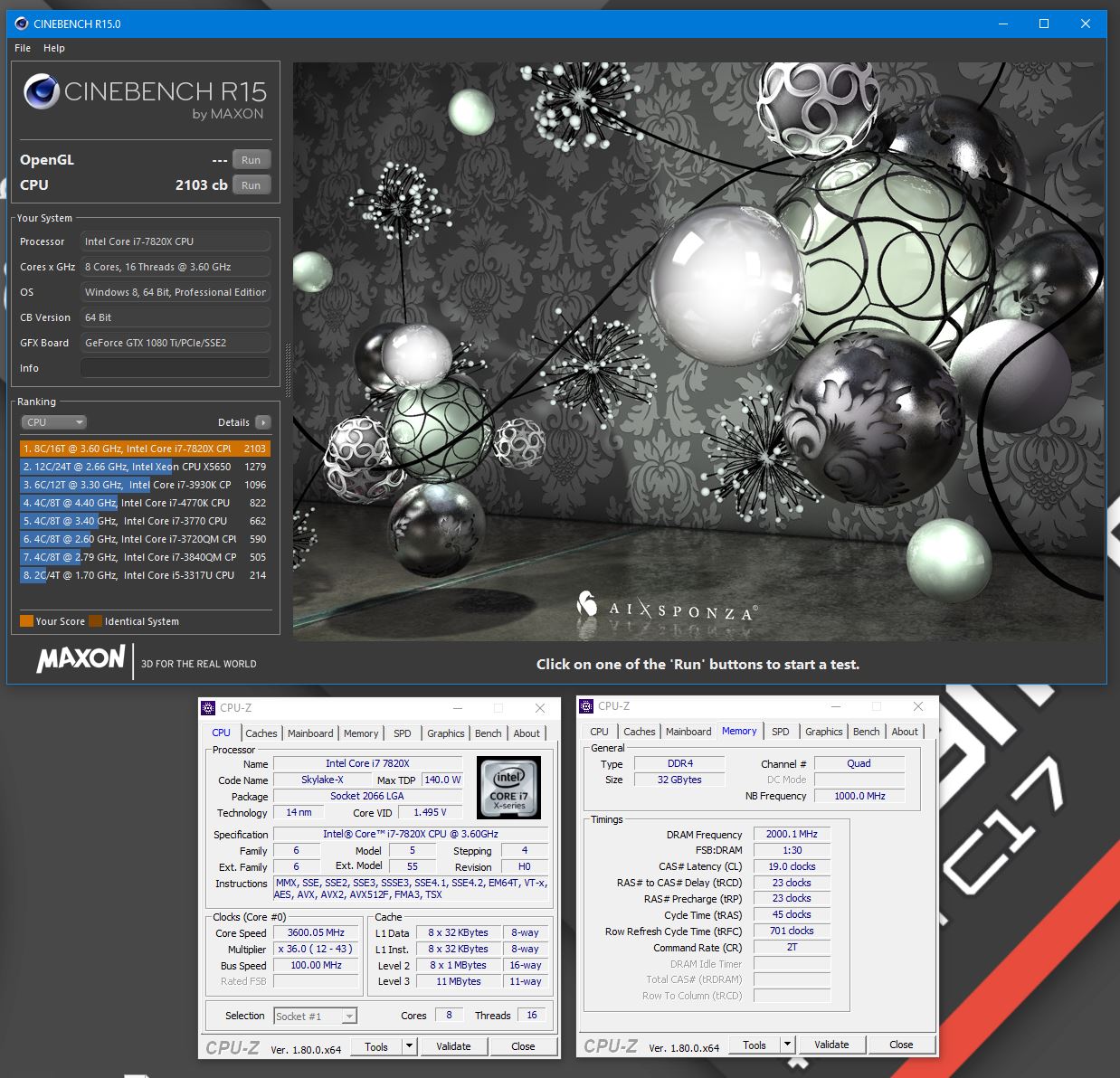Screen dimensions: 1120x1078
Task: Click the CAS# Latency 19.0 clocks value
Action: click(x=792, y=866)
